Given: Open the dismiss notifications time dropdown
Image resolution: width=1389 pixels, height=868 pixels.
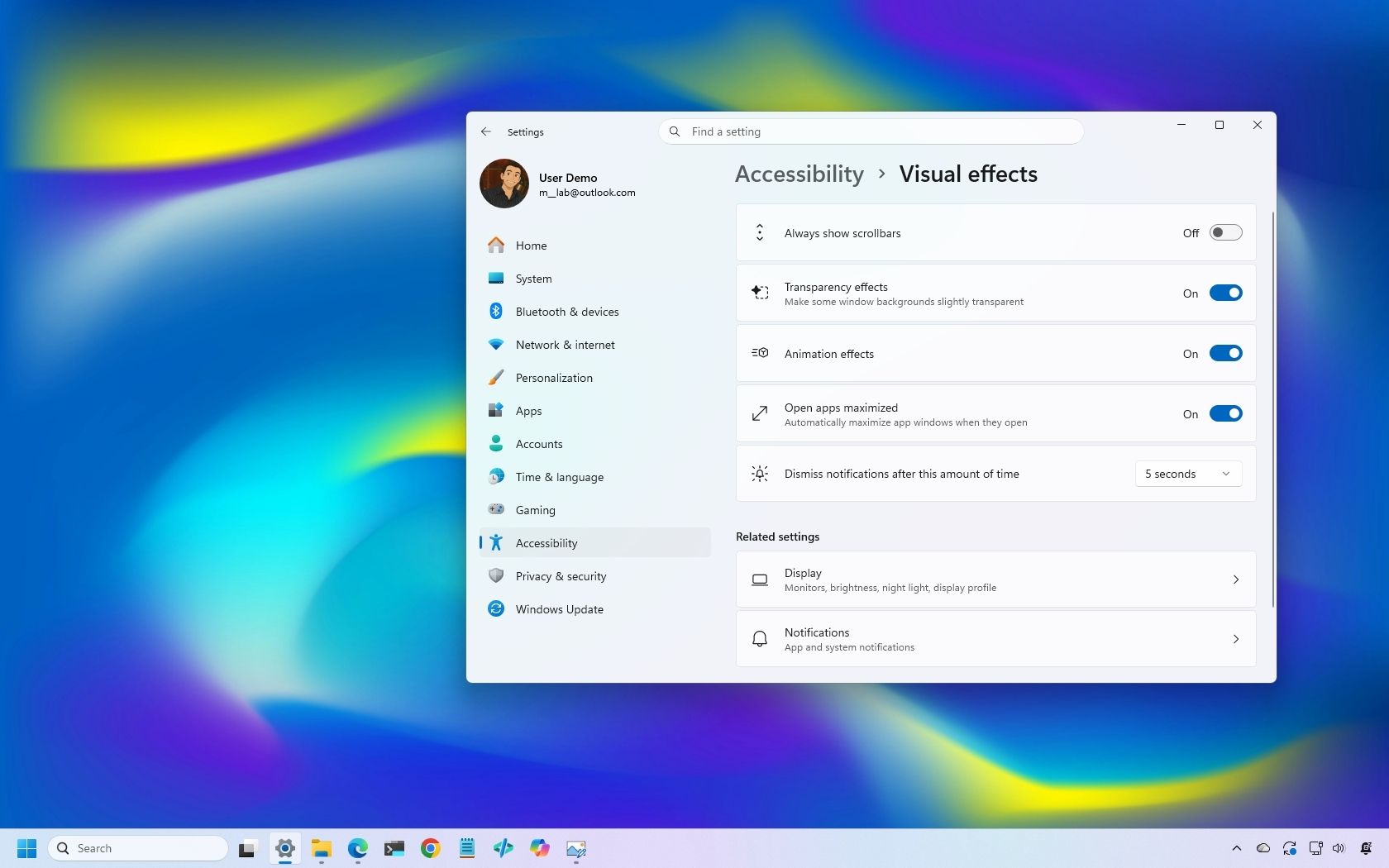Looking at the screenshot, I should [x=1188, y=474].
